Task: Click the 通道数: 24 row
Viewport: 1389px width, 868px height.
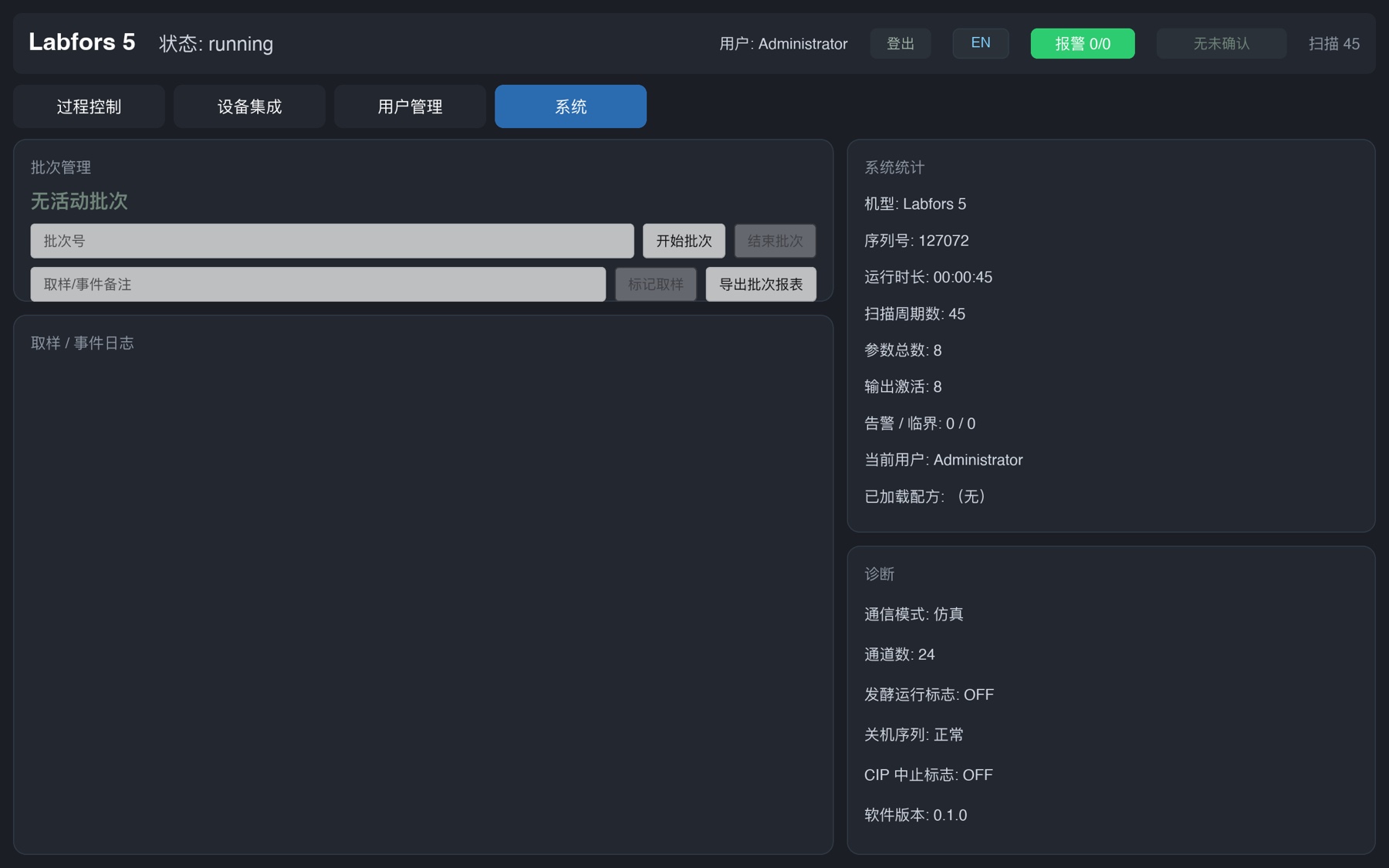Action: point(900,654)
